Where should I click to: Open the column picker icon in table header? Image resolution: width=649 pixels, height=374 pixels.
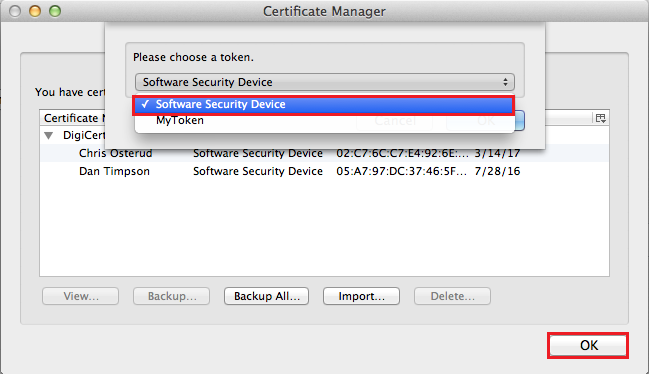coord(601,118)
